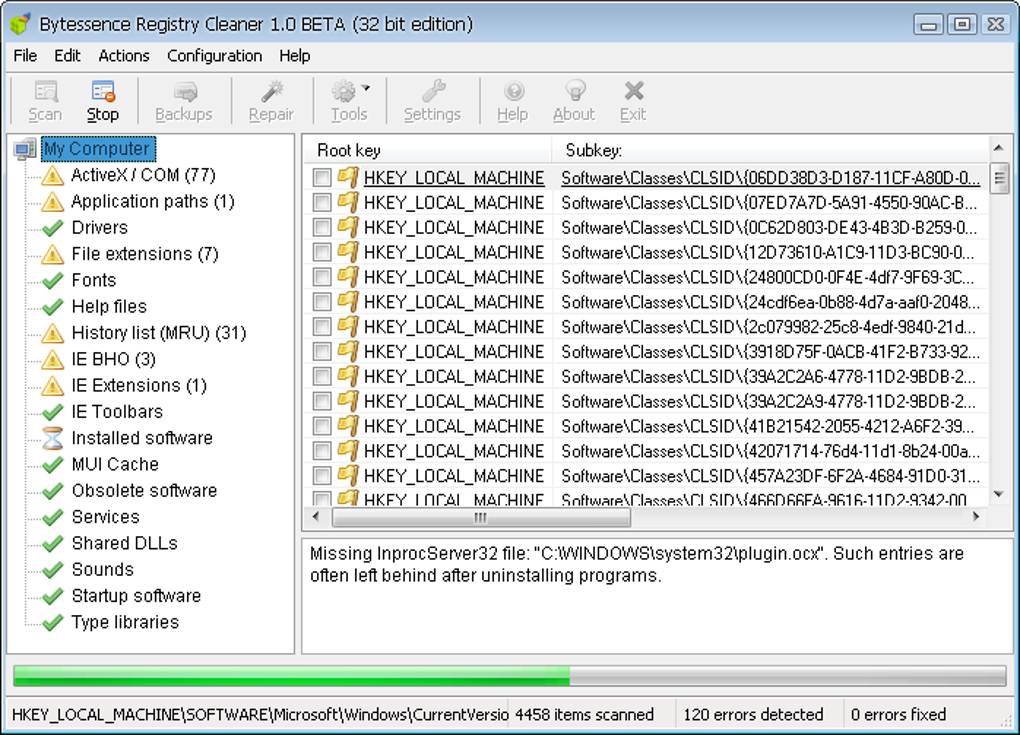Click green checkmark beside Fonts
The image size is (1020, 735).
[x=53, y=281]
